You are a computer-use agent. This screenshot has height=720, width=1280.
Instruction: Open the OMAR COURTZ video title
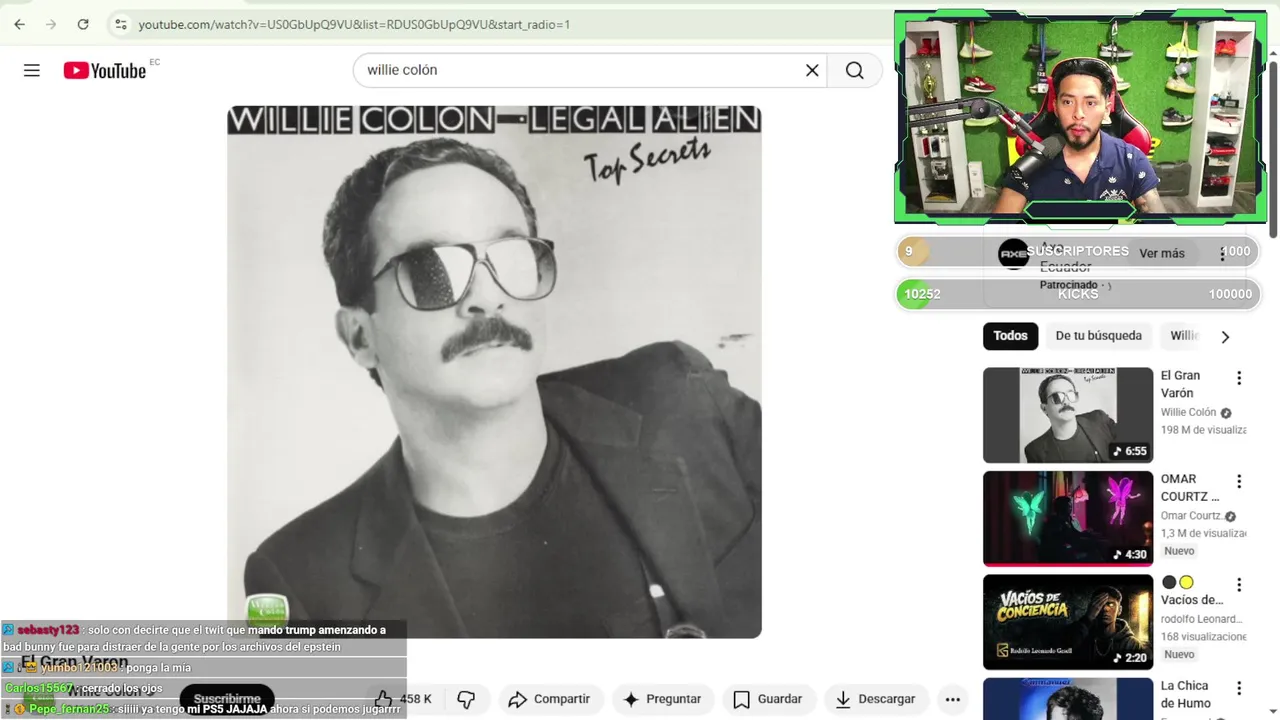coord(1190,487)
